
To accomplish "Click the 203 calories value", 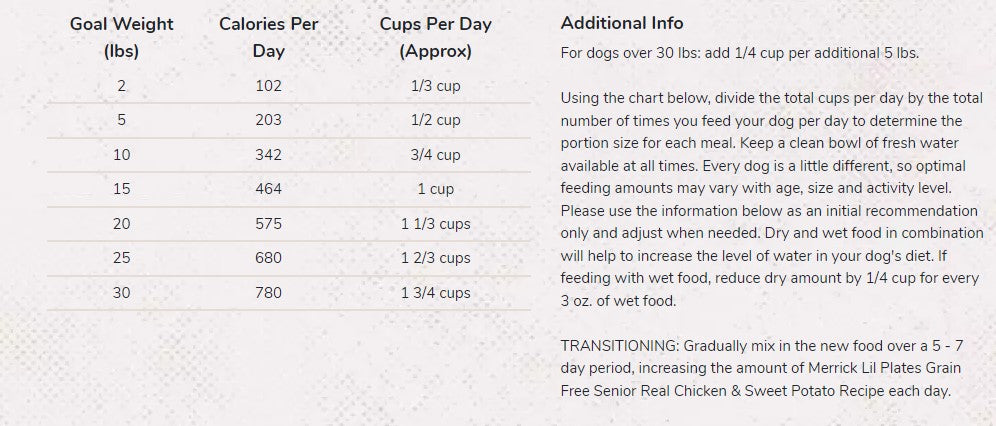I will coord(269,120).
